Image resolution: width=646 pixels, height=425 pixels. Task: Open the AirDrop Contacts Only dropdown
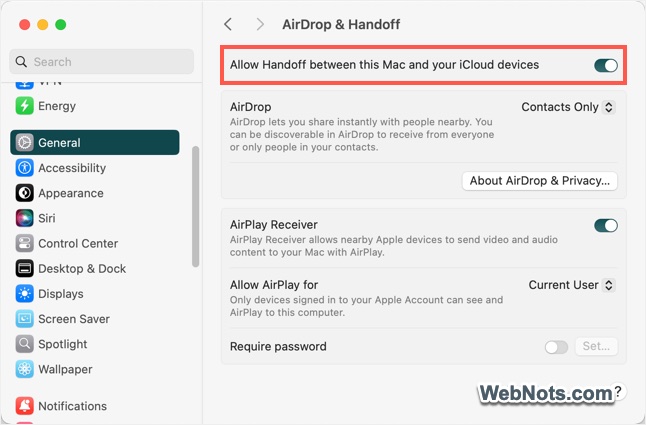[568, 107]
